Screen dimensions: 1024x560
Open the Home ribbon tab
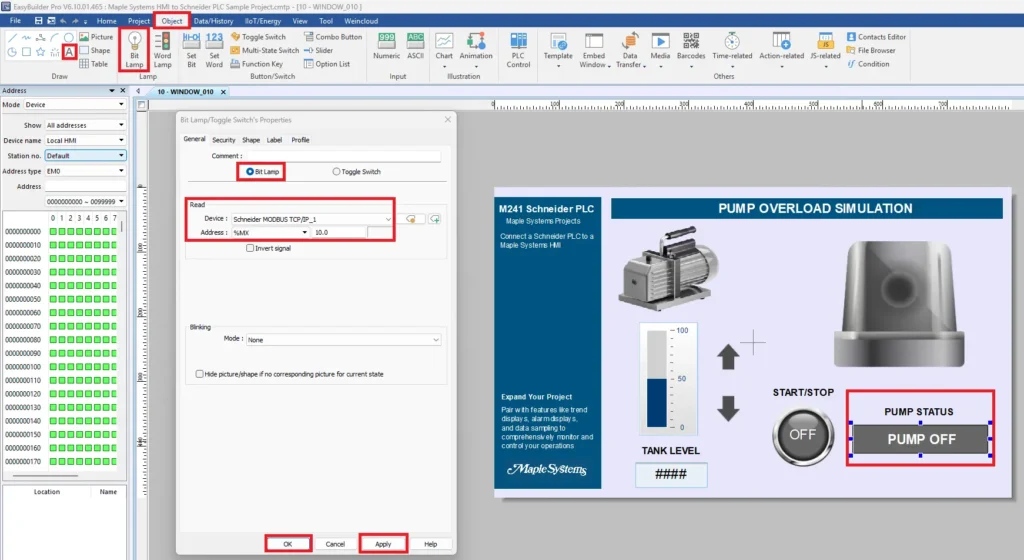(x=106, y=21)
